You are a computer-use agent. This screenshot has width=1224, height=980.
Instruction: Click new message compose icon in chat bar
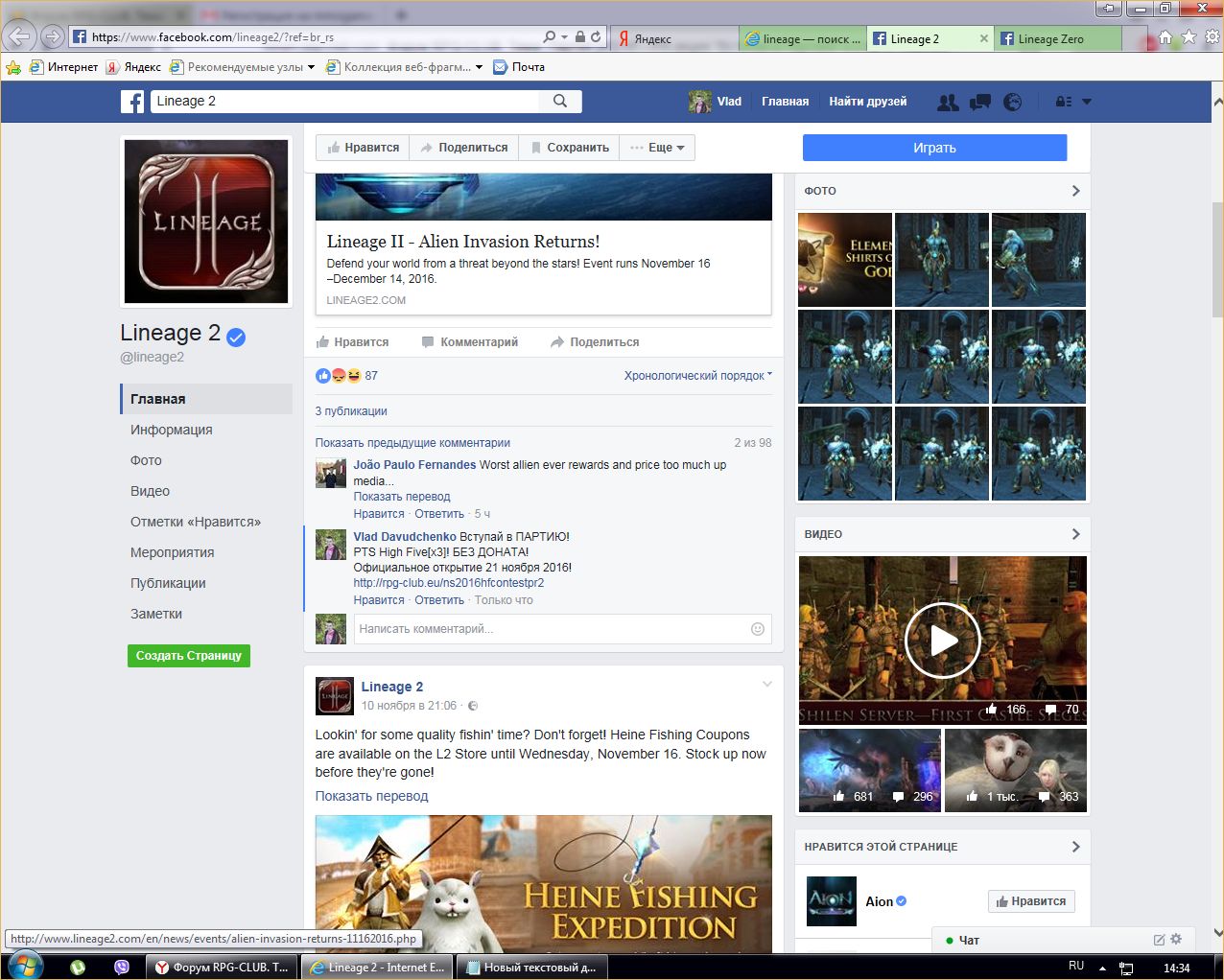(1159, 940)
